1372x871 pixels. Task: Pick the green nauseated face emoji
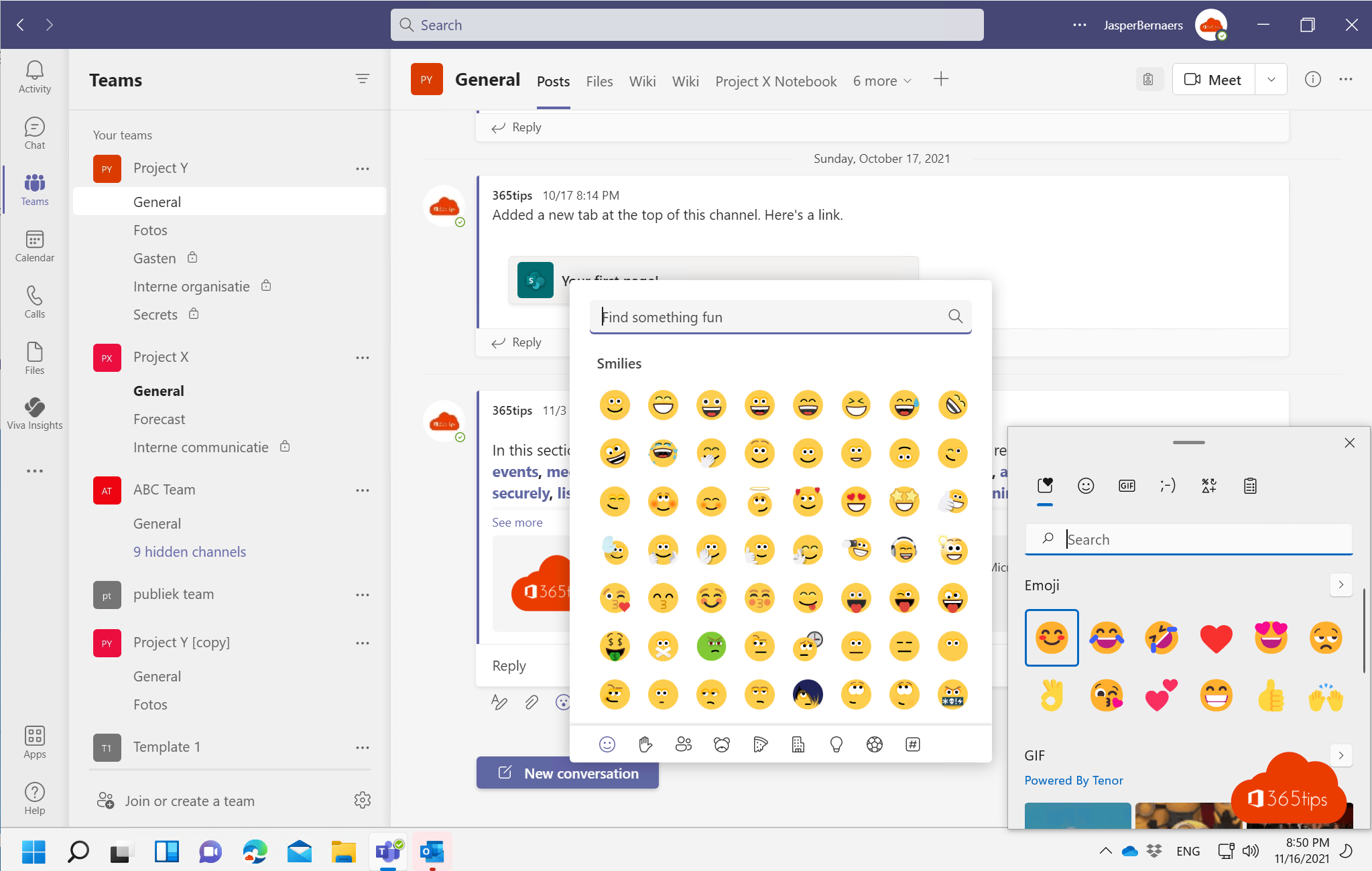coord(711,647)
